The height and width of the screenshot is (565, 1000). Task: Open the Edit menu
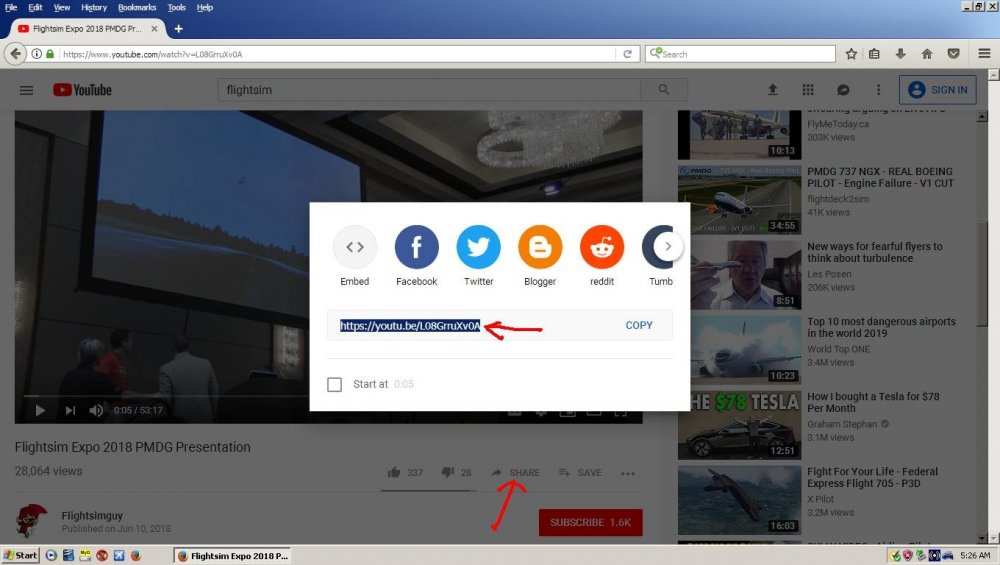pyautogui.click(x=36, y=8)
